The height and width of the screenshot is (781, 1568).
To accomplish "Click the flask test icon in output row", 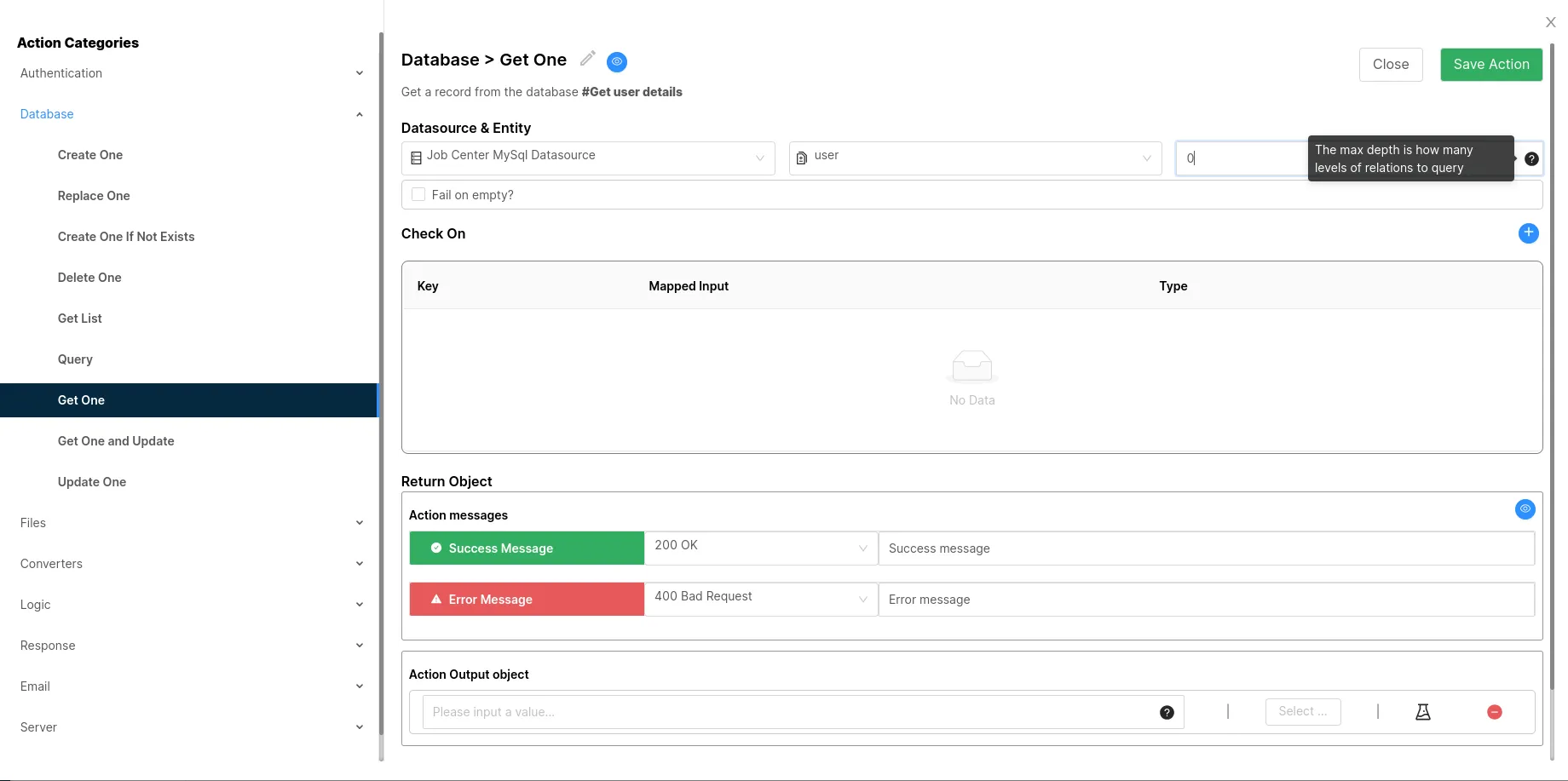I will pyautogui.click(x=1422, y=712).
